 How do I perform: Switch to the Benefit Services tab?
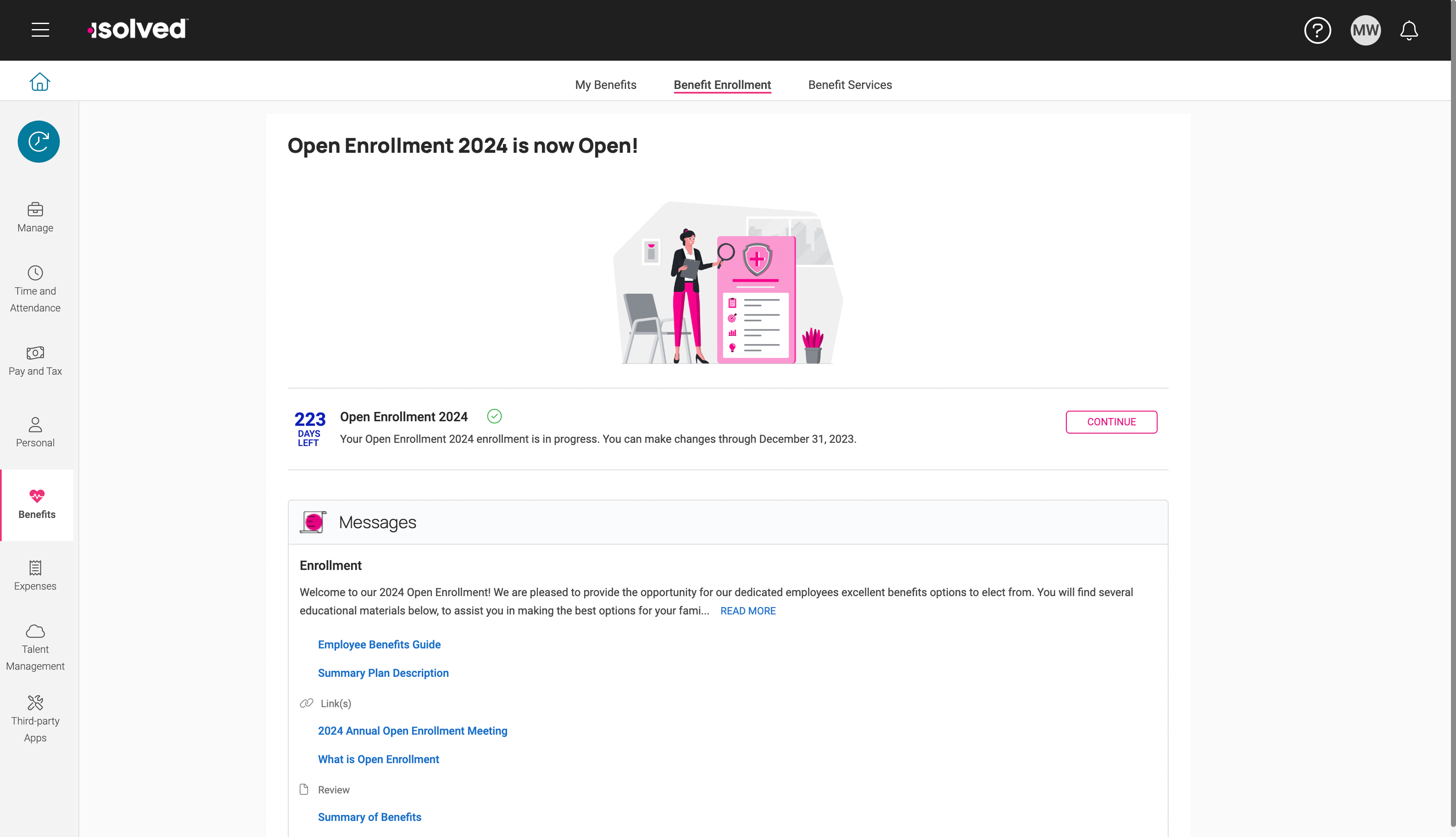click(850, 85)
